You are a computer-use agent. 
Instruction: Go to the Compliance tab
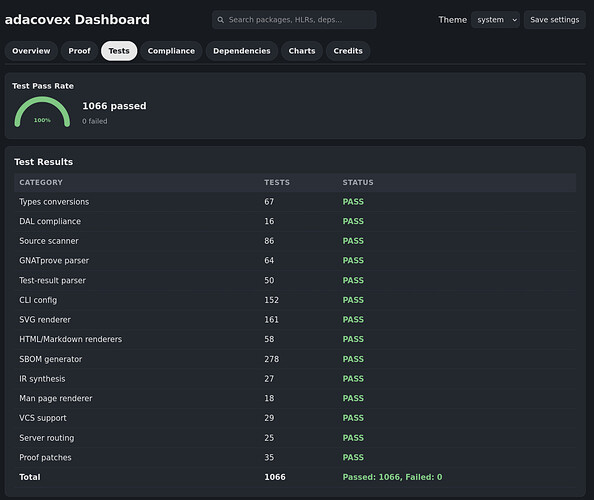(x=171, y=51)
